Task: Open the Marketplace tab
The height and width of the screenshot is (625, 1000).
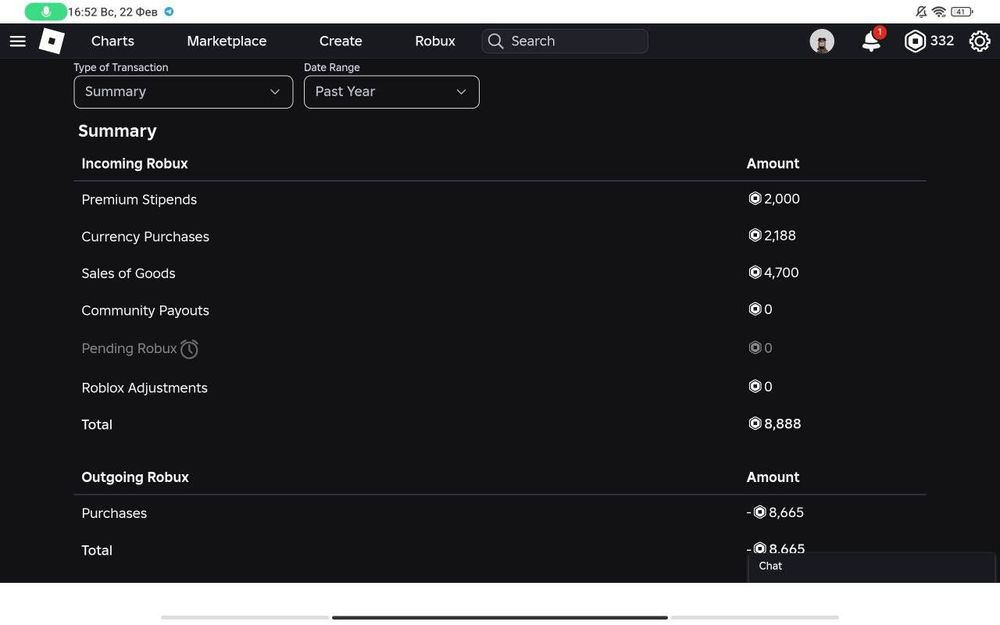Action: tap(226, 41)
